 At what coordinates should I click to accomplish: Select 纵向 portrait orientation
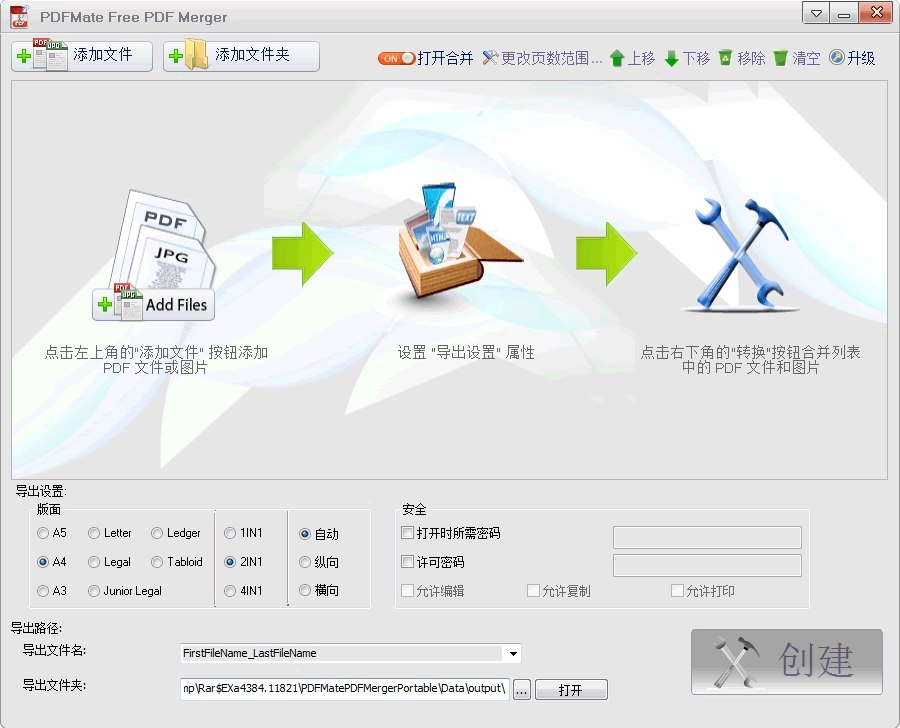[305, 562]
